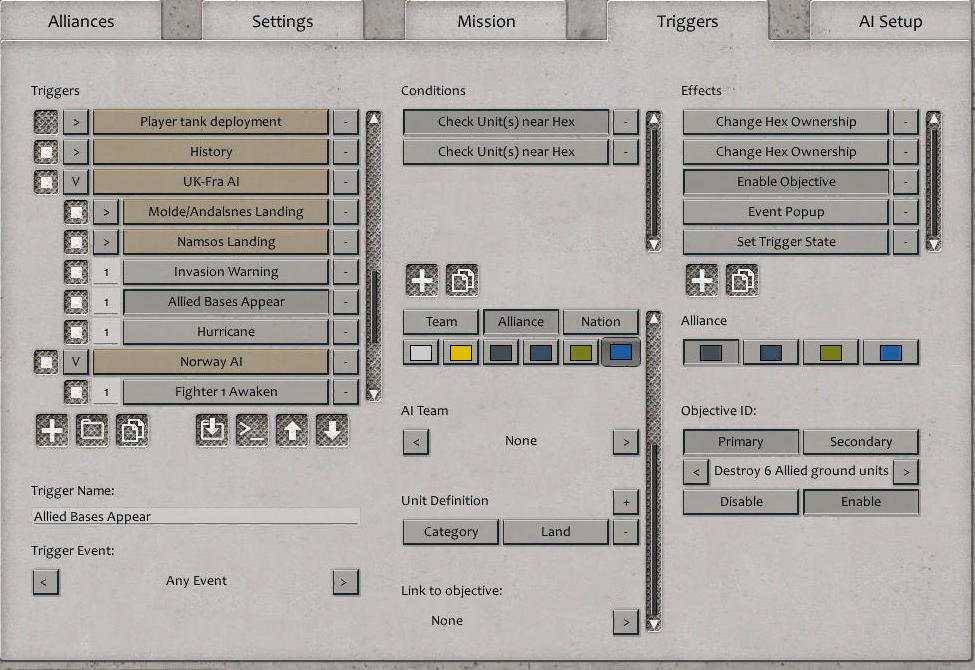Edit the Trigger Name text field

point(196,516)
